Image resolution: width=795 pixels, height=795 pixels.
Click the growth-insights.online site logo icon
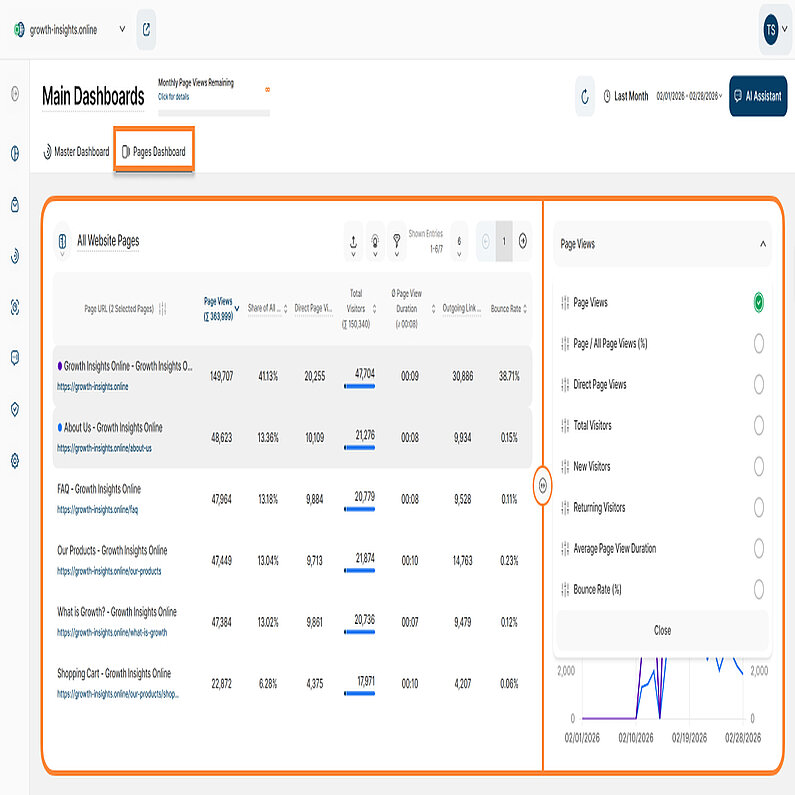pos(19,29)
